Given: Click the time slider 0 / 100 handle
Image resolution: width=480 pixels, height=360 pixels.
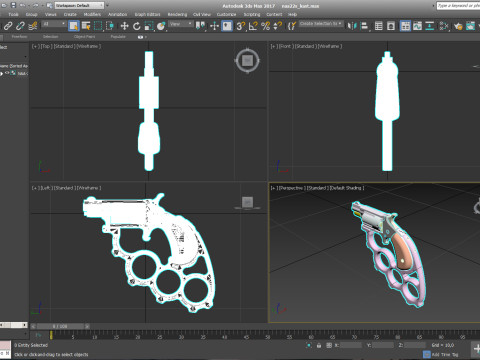Looking at the screenshot, I should [x=60, y=326].
